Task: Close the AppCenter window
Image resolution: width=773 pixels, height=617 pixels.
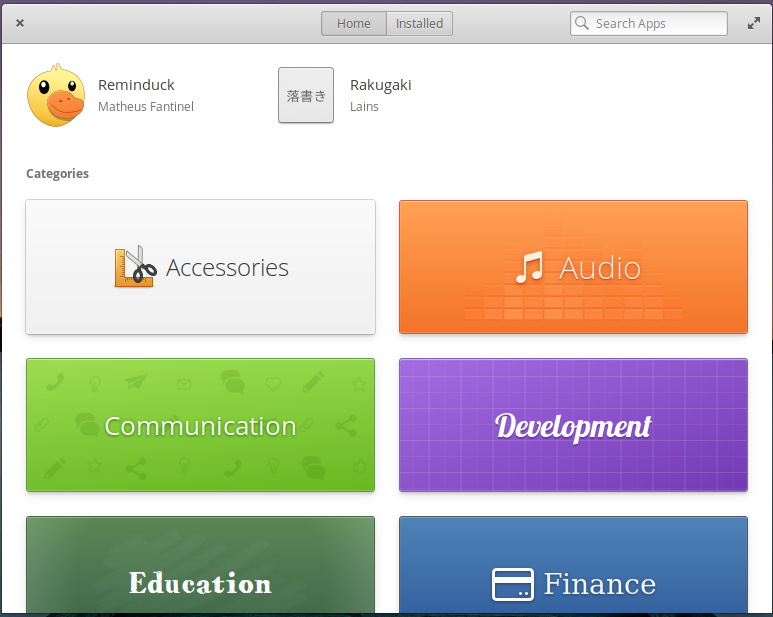Action: point(20,23)
